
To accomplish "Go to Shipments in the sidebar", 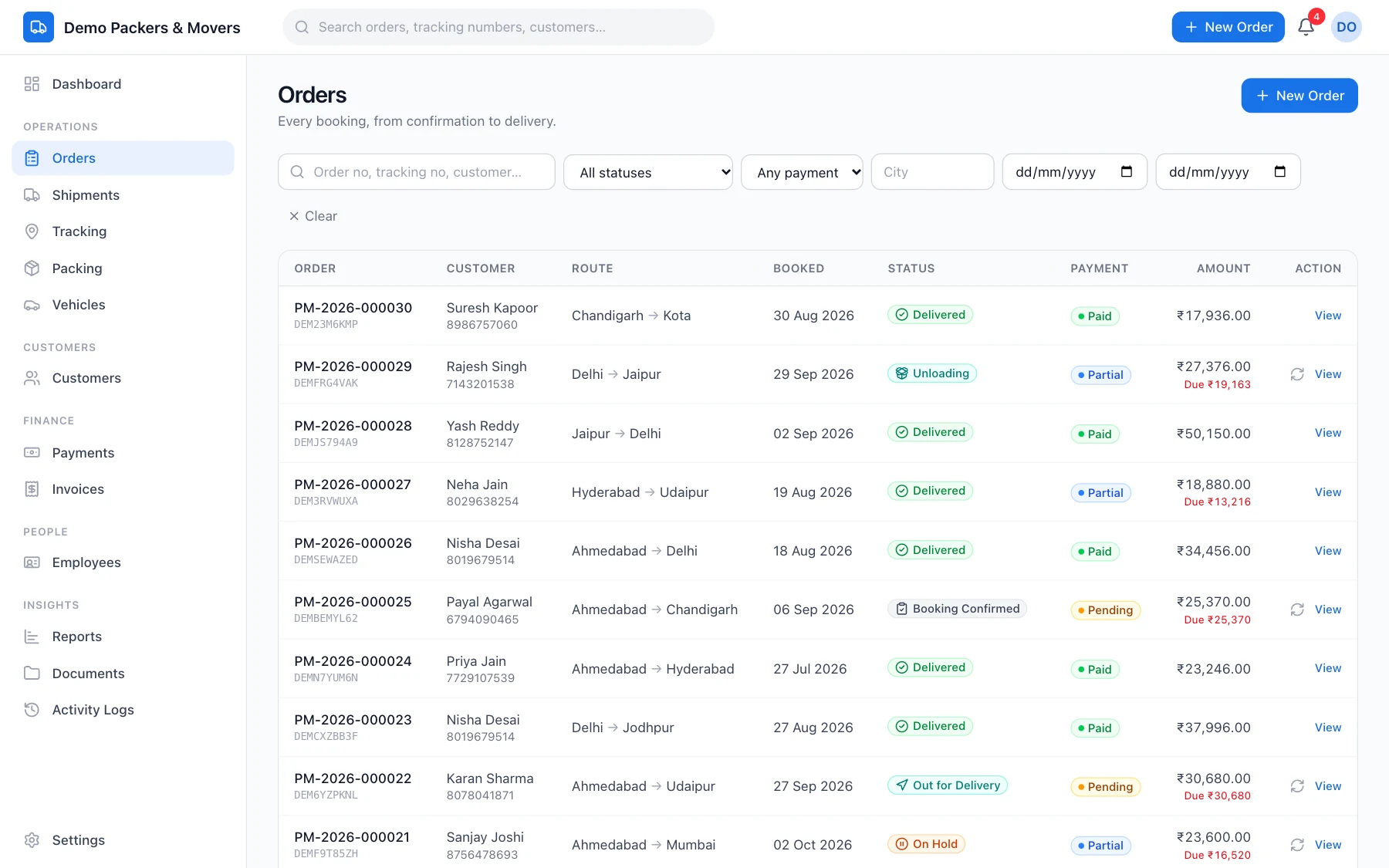I will pos(123,195).
